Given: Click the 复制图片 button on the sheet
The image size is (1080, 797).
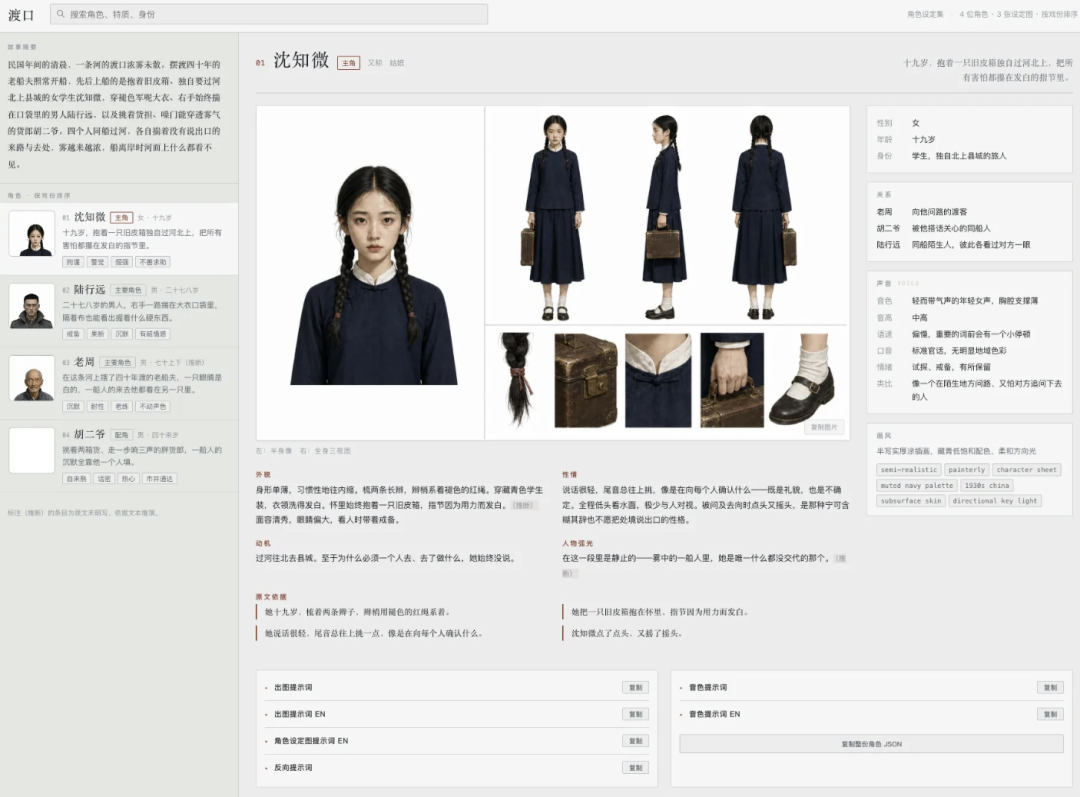Looking at the screenshot, I should point(824,427).
